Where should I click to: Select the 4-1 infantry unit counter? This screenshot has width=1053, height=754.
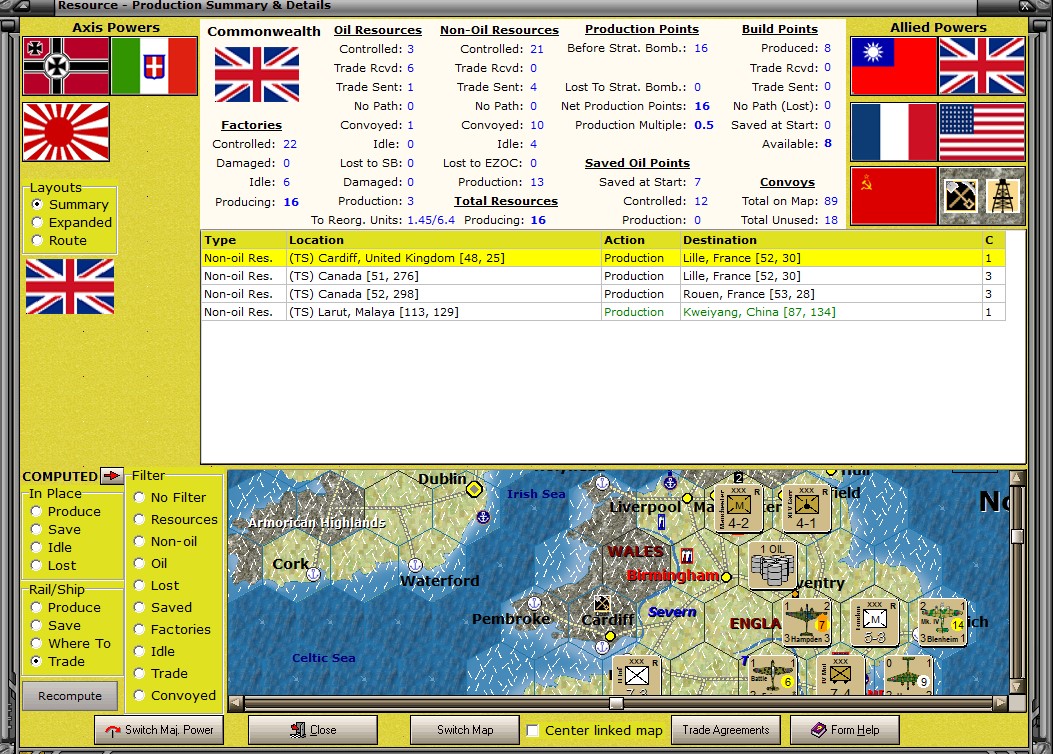click(806, 508)
